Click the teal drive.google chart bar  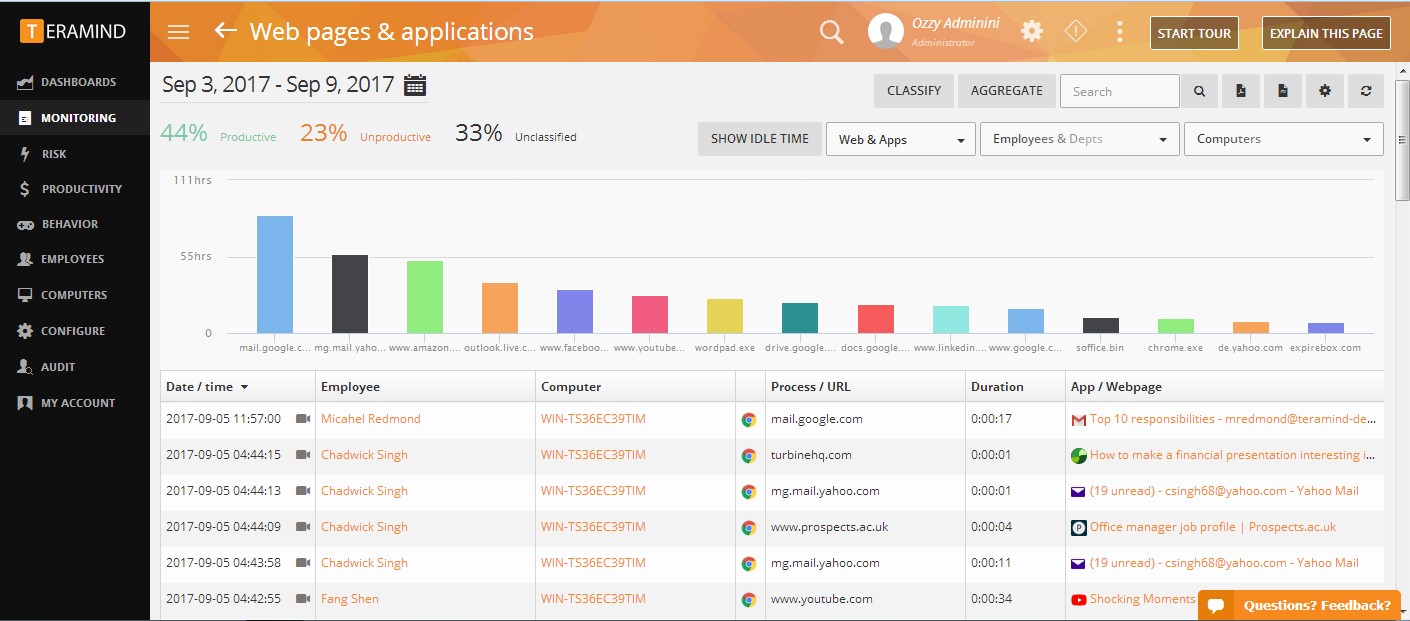point(800,318)
